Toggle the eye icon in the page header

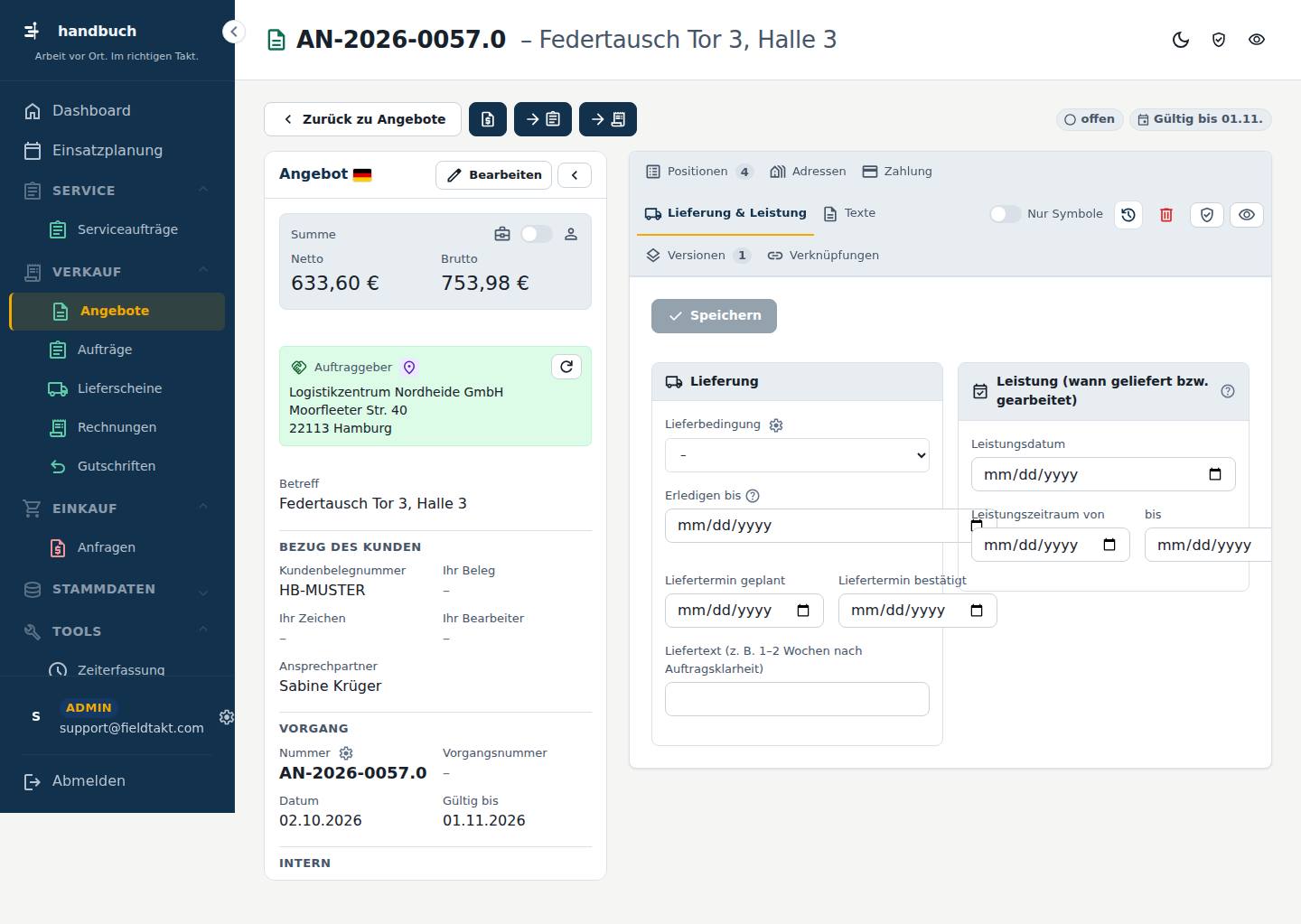click(x=1257, y=40)
